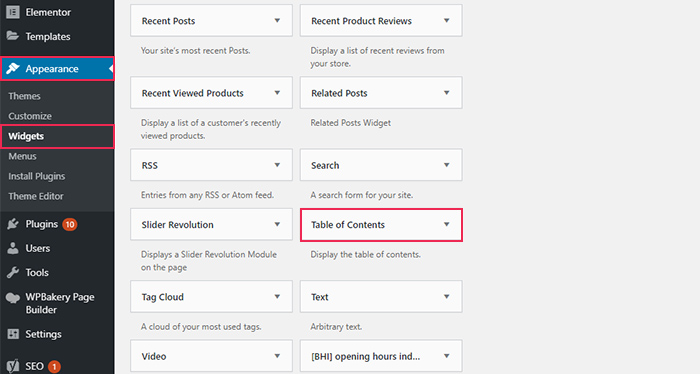Click the Users person icon
The height and width of the screenshot is (374, 700).
13,248
